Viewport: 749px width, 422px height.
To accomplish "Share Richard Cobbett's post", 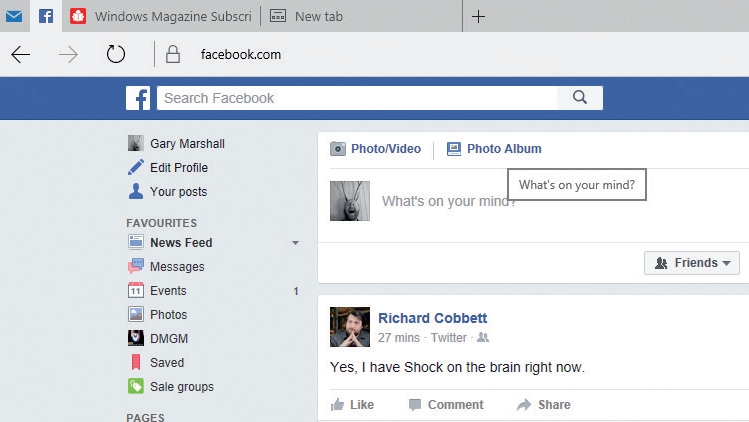I will point(544,405).
